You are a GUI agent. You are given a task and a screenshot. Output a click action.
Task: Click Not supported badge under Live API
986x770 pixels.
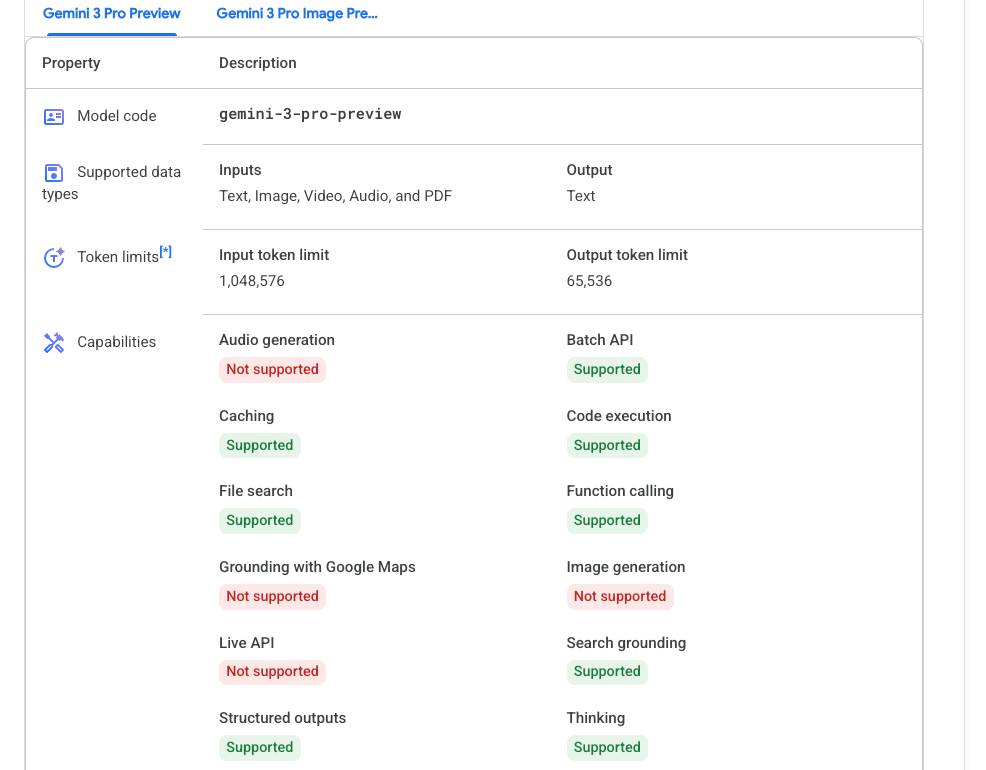[272, 671]
